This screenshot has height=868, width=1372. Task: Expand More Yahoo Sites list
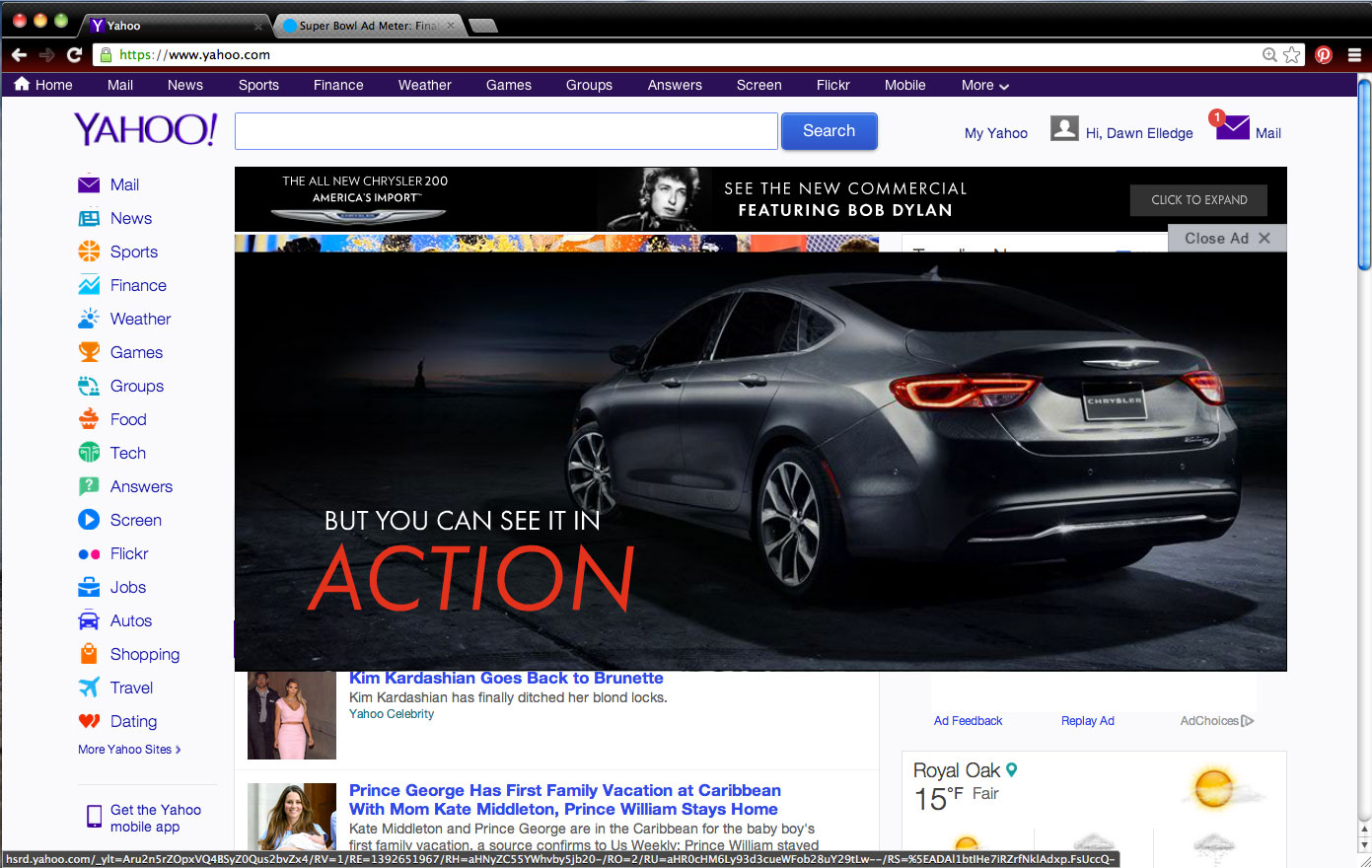[129, 750]
